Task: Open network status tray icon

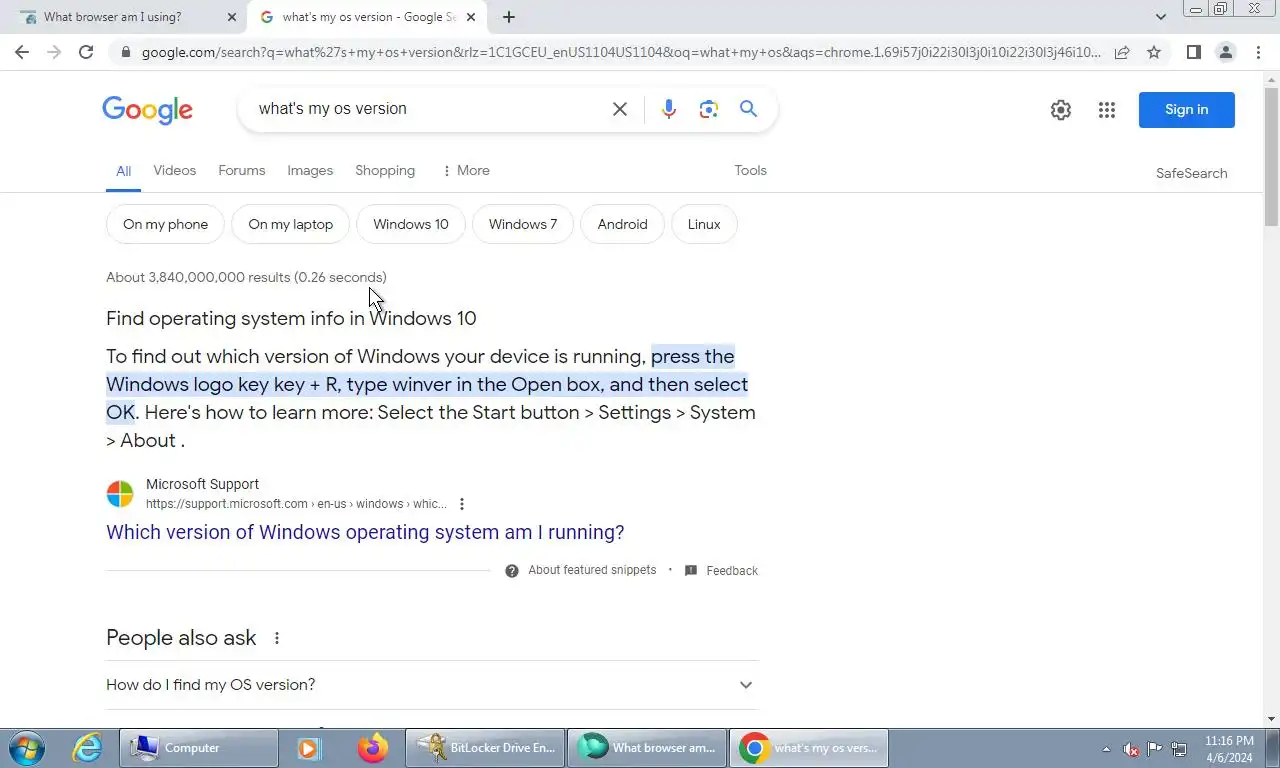Action: coord(1179,749)
